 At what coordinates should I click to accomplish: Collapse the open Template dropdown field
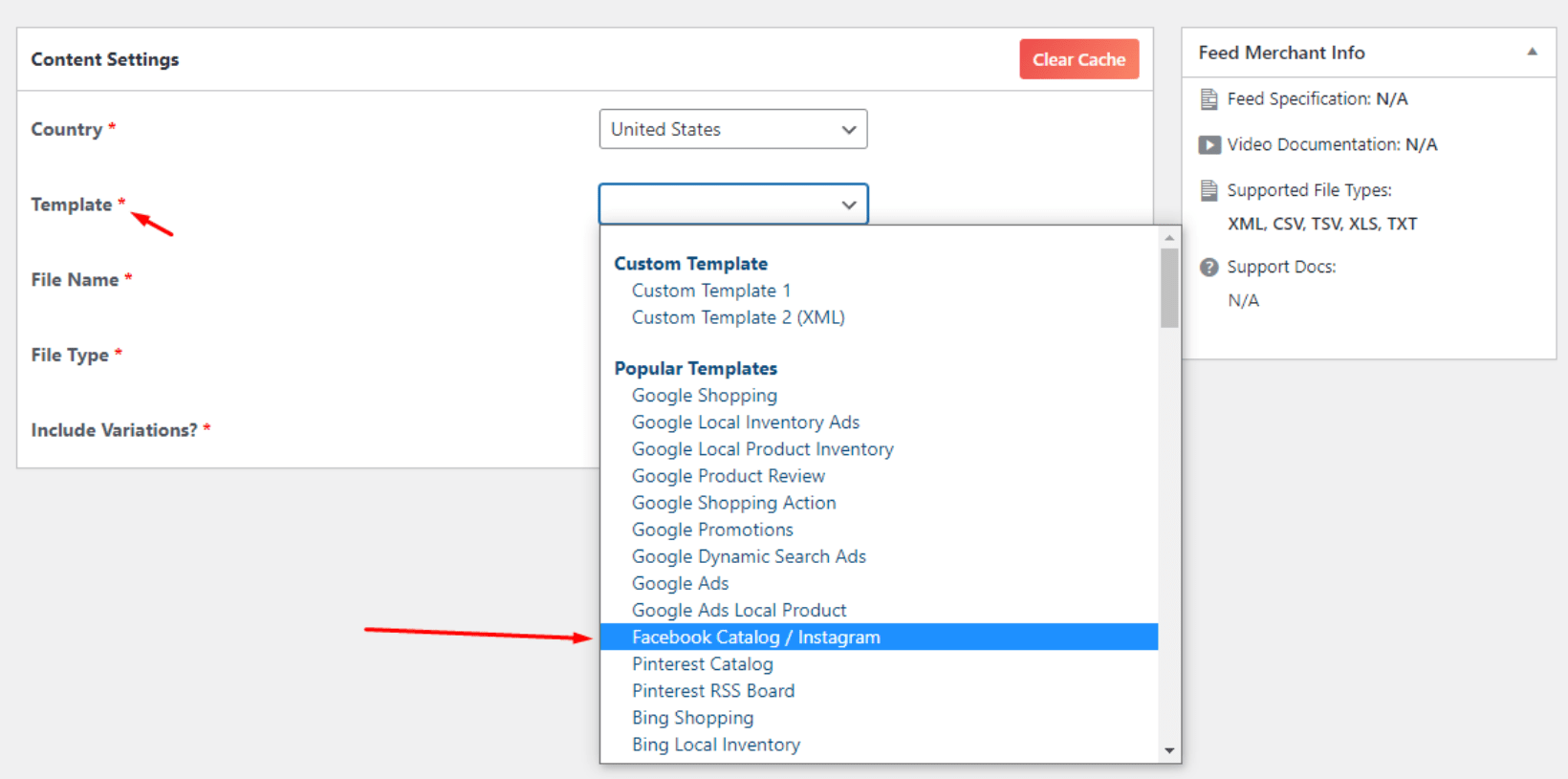point(732,205)
